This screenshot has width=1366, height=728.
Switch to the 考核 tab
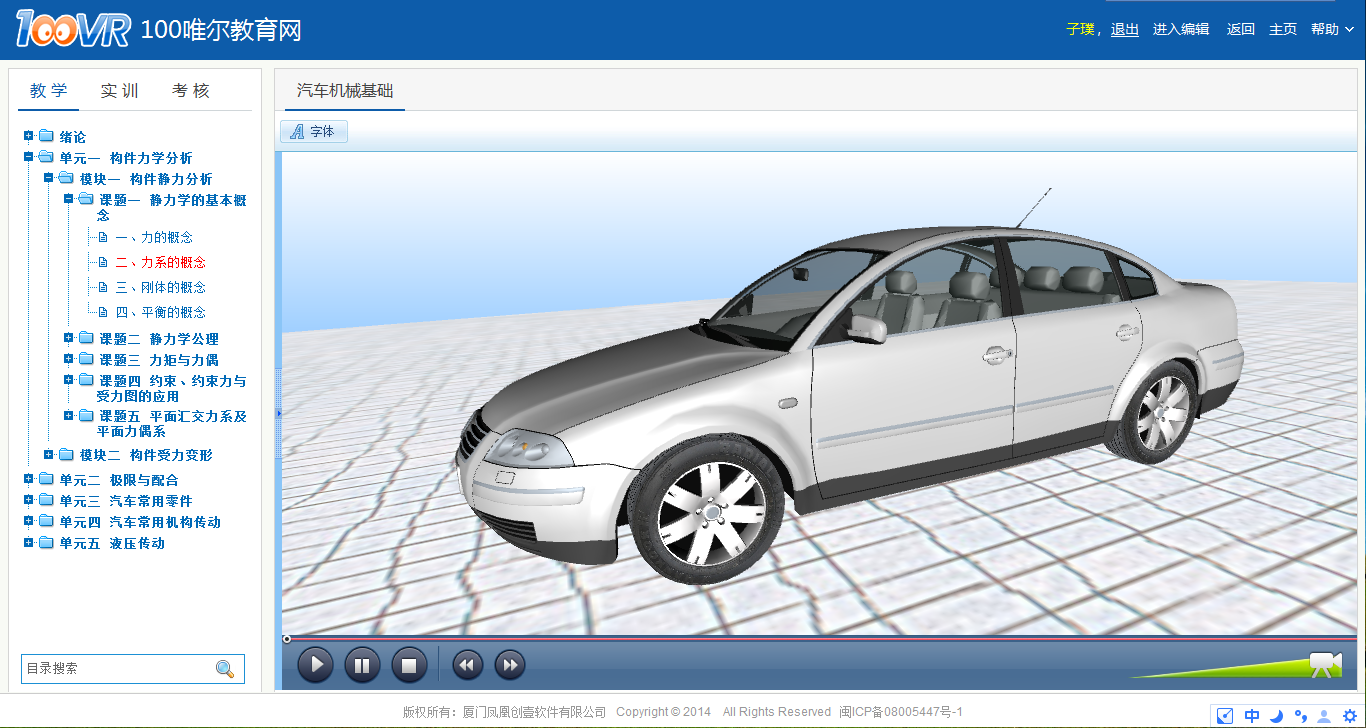pyautogui.click(x=190, y=91)
